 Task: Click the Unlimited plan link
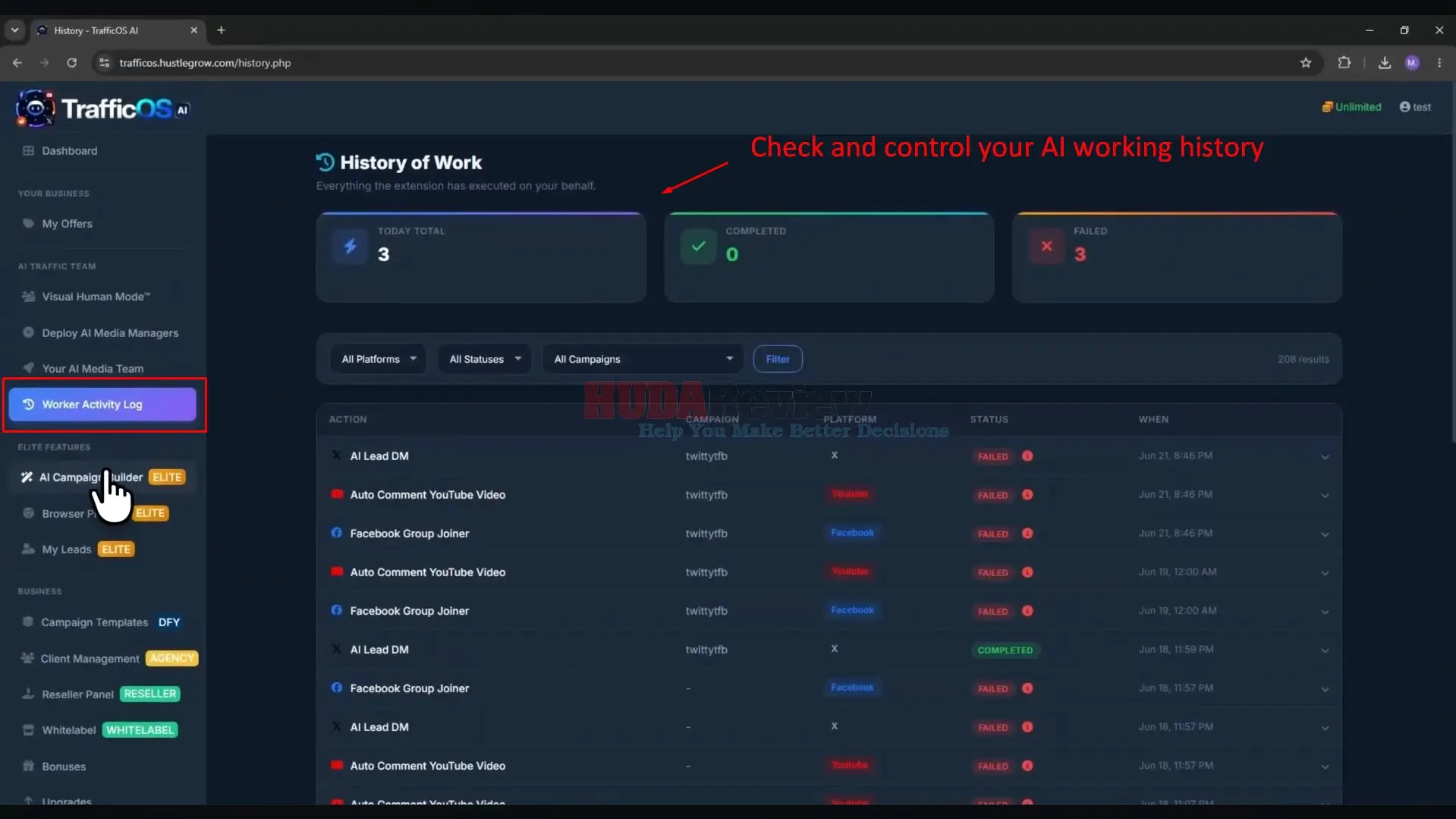pyautogui.click(x=1351, y=107)
